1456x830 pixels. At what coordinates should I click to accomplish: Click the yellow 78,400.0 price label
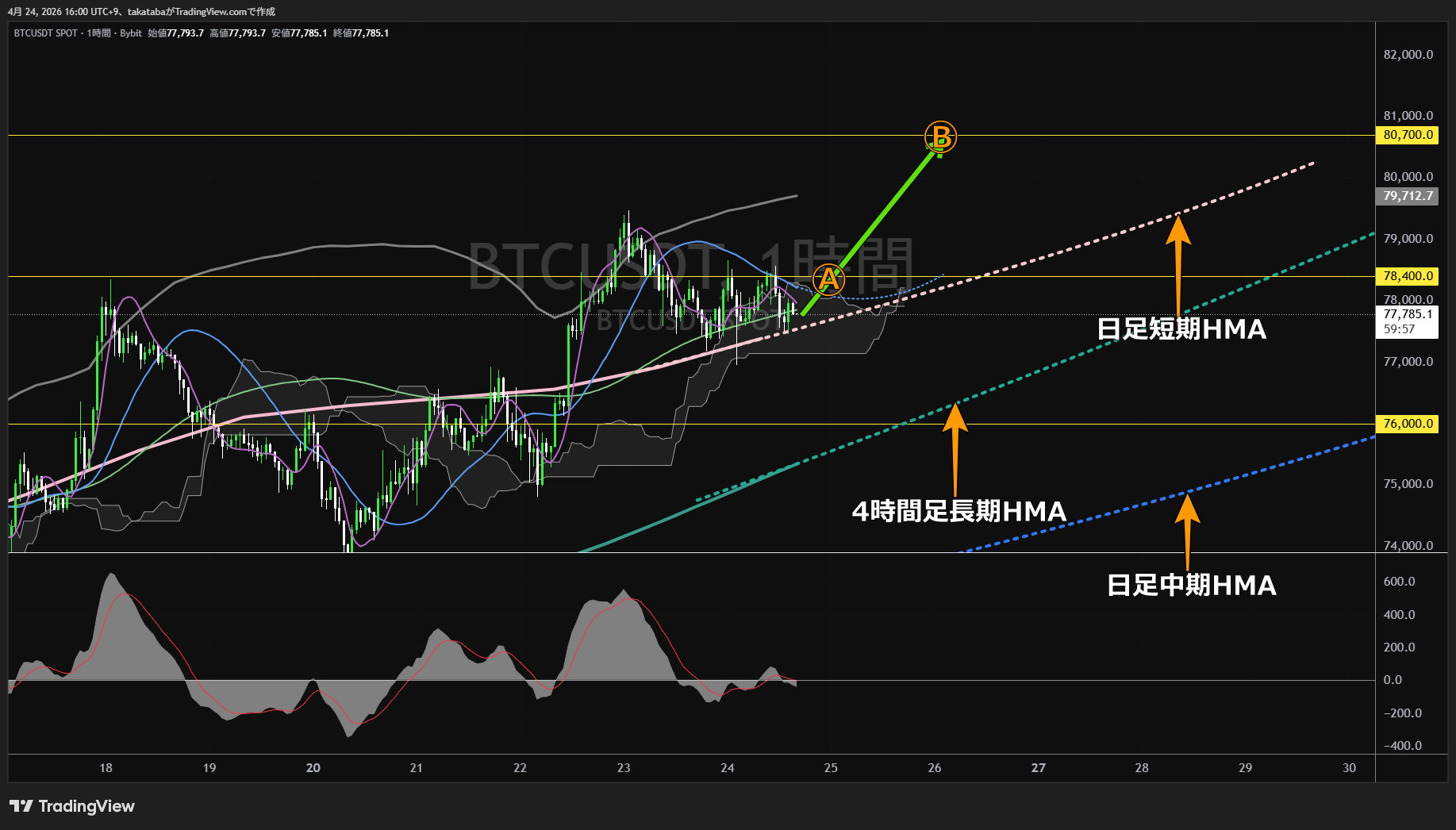[1407, 276]
